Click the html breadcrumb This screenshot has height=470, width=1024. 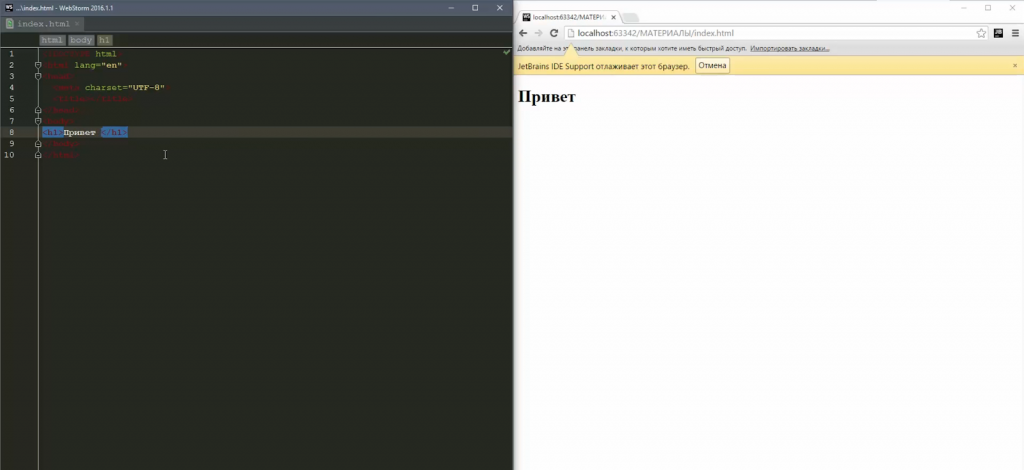point(52,40)
